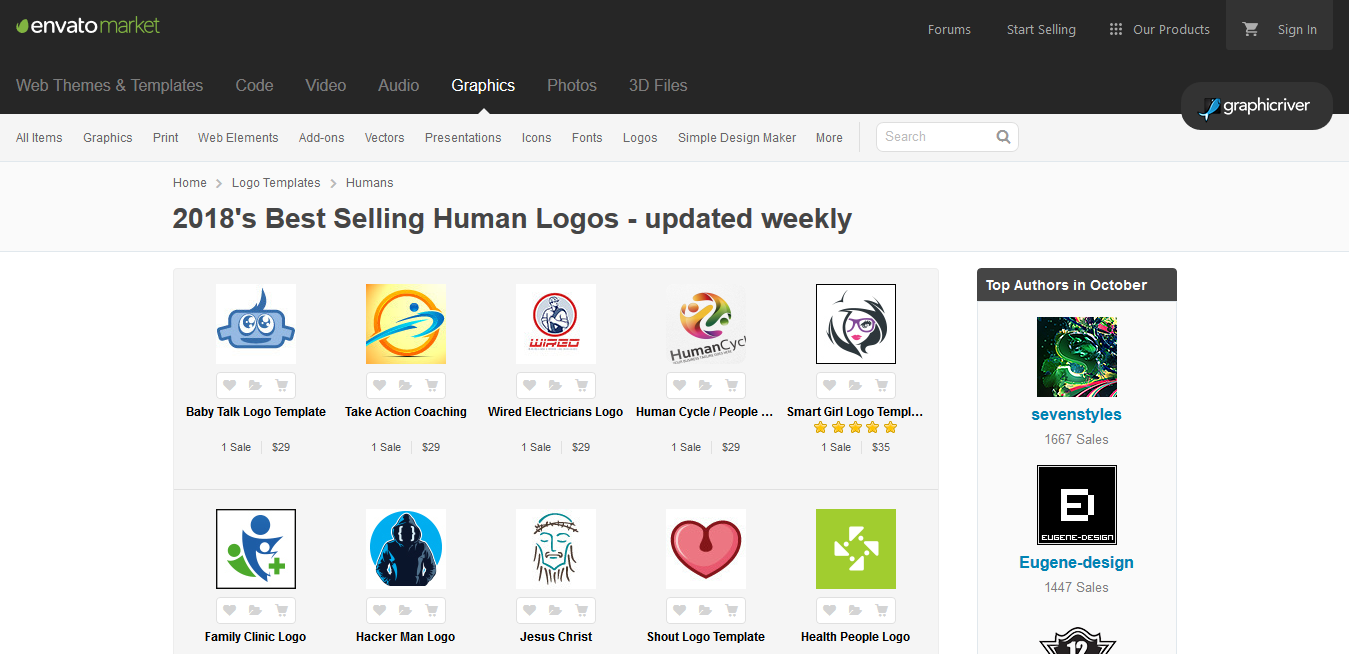Select the Graphics top tab
The image size is (1349, 654).
483,86
